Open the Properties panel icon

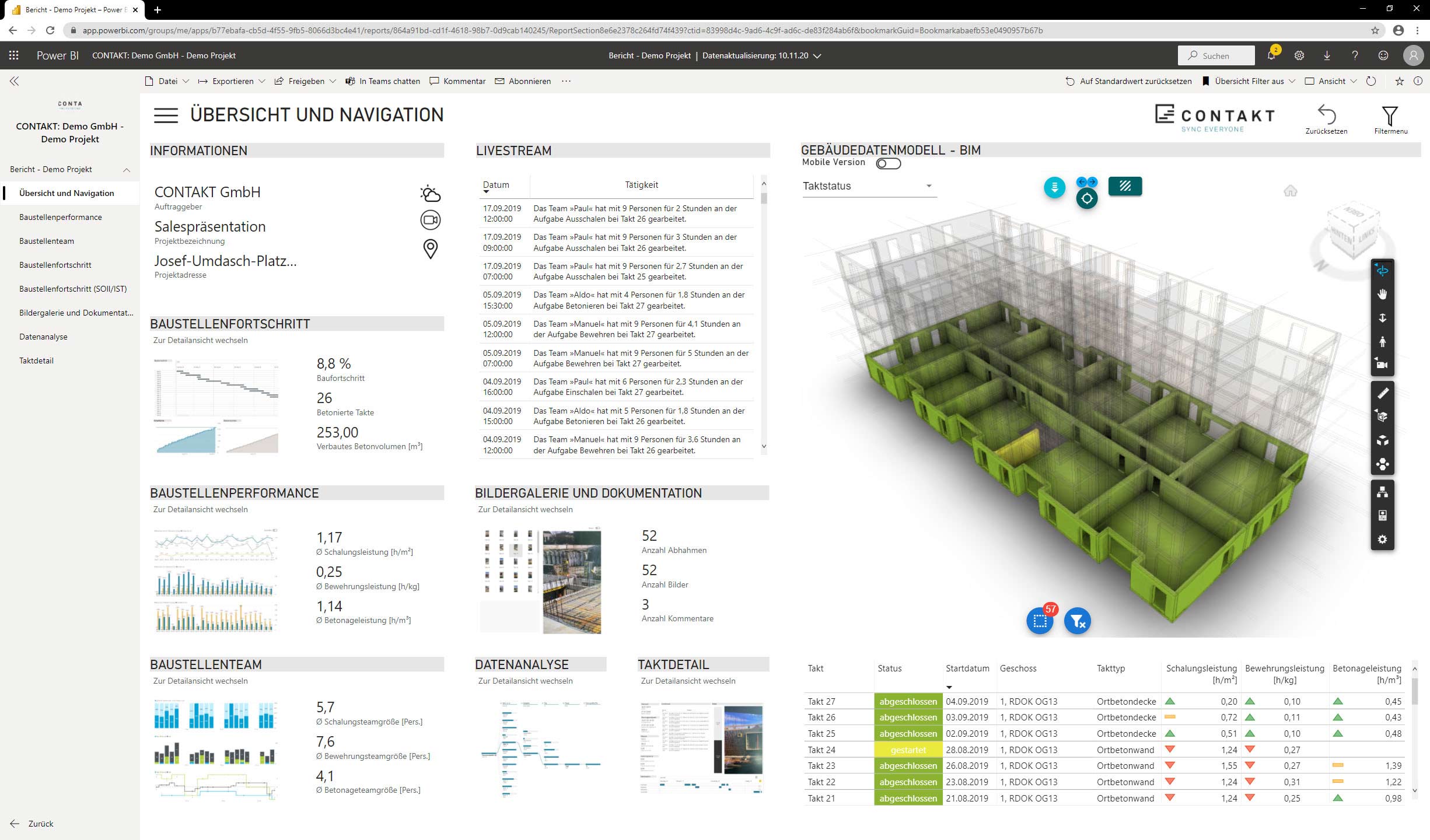1382,516
